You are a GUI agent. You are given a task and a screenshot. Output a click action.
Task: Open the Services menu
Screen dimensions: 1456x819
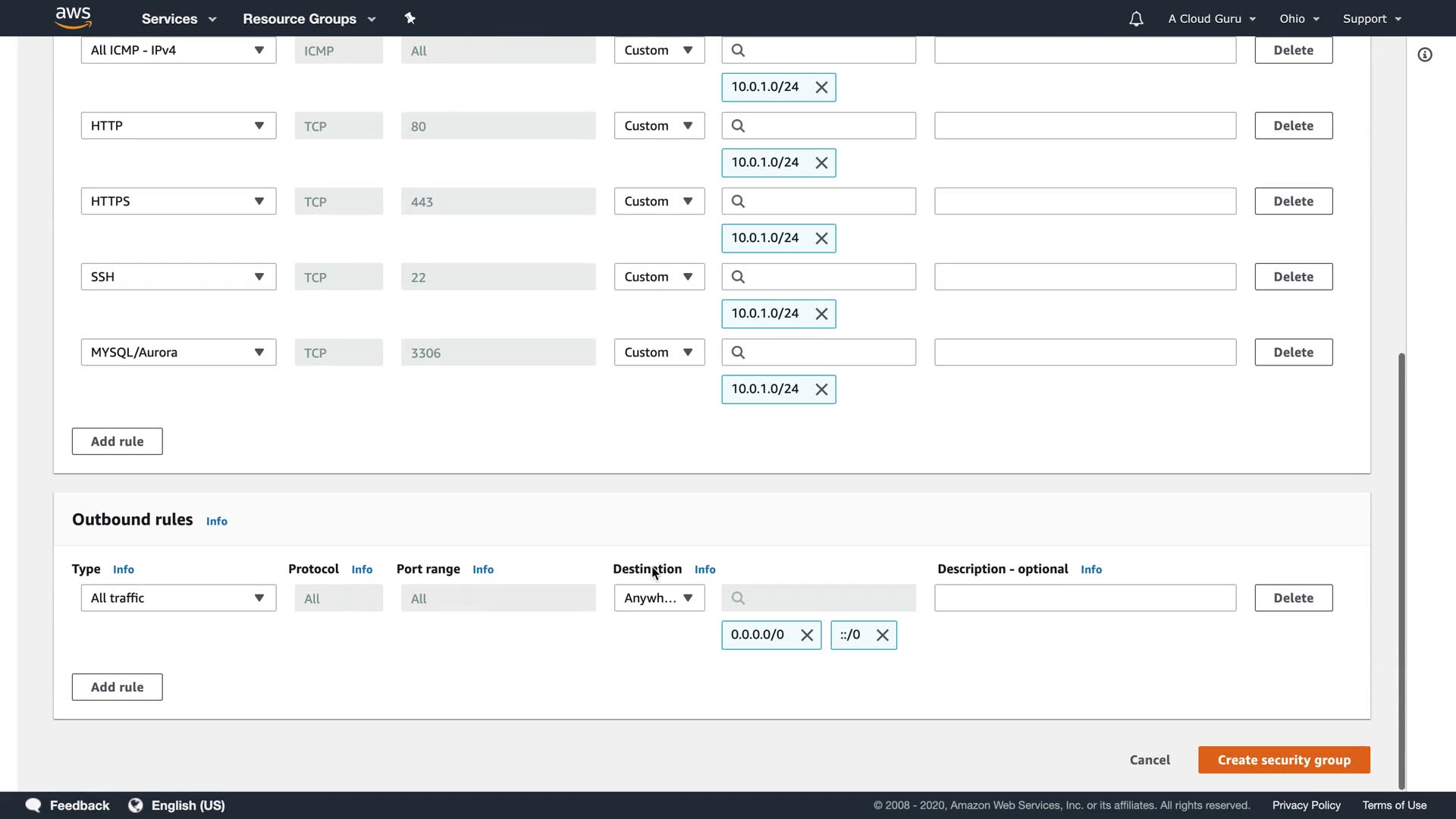[x=179, y=19]
